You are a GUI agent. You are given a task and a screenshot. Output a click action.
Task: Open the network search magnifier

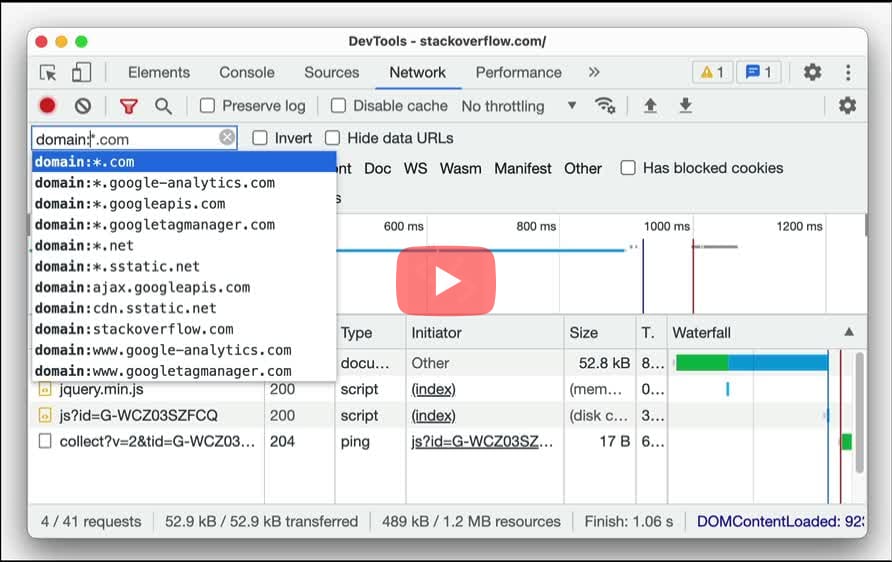[163, 106]
